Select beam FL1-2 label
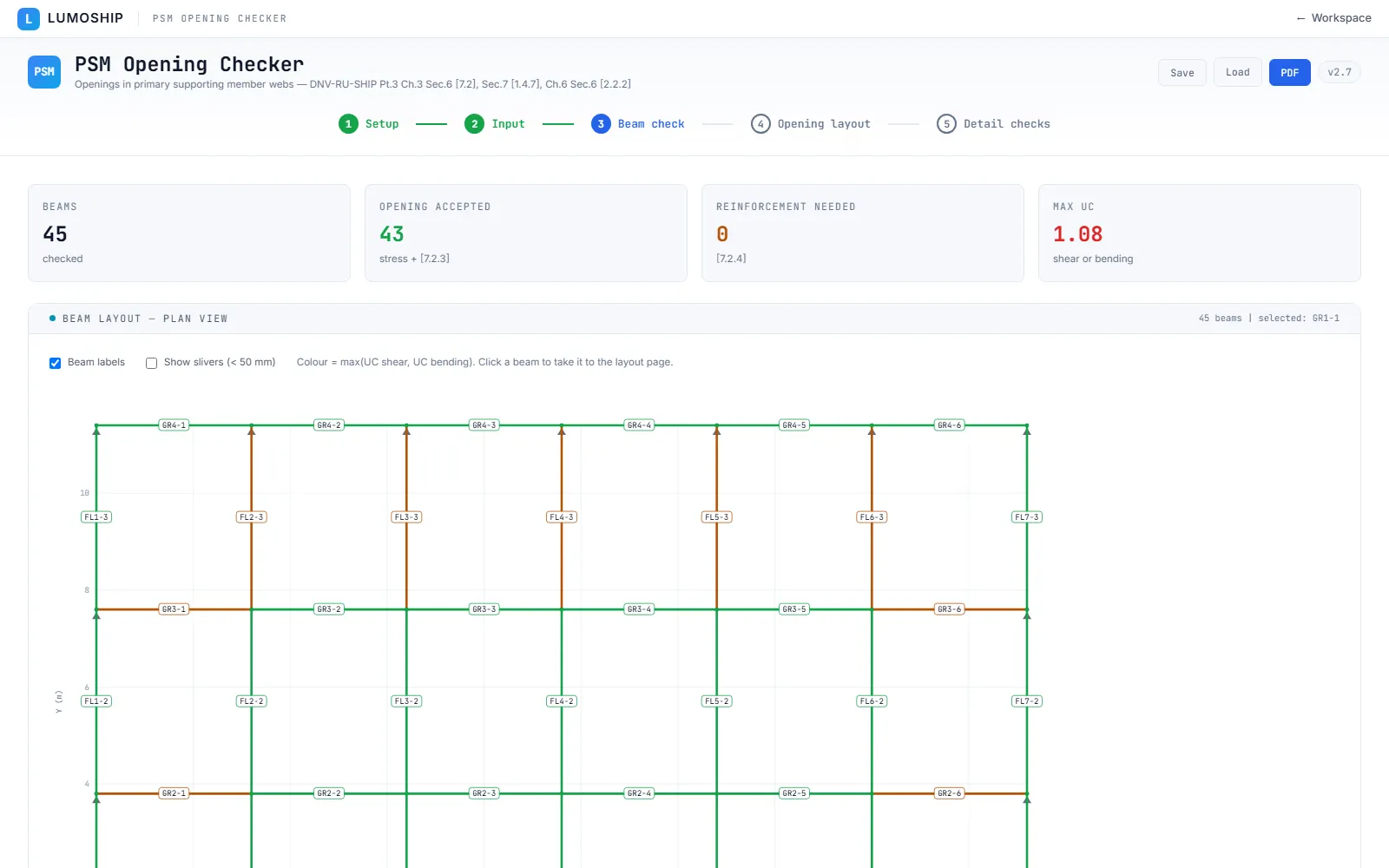This screenshot has width=1389, height=868. point(96,701)
